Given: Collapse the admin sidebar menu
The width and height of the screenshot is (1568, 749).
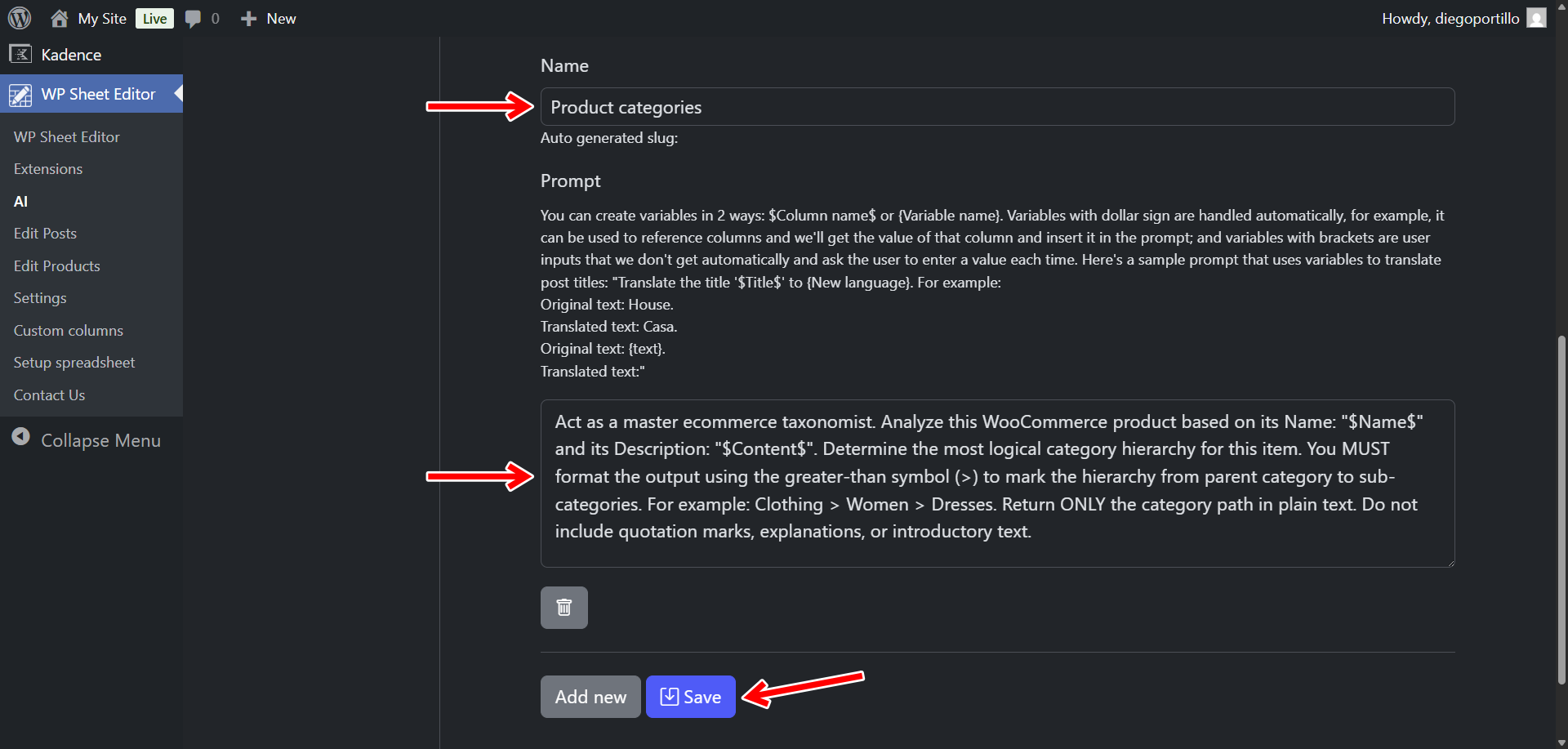Looking at the screenshot, I should [x=86, y=440].
